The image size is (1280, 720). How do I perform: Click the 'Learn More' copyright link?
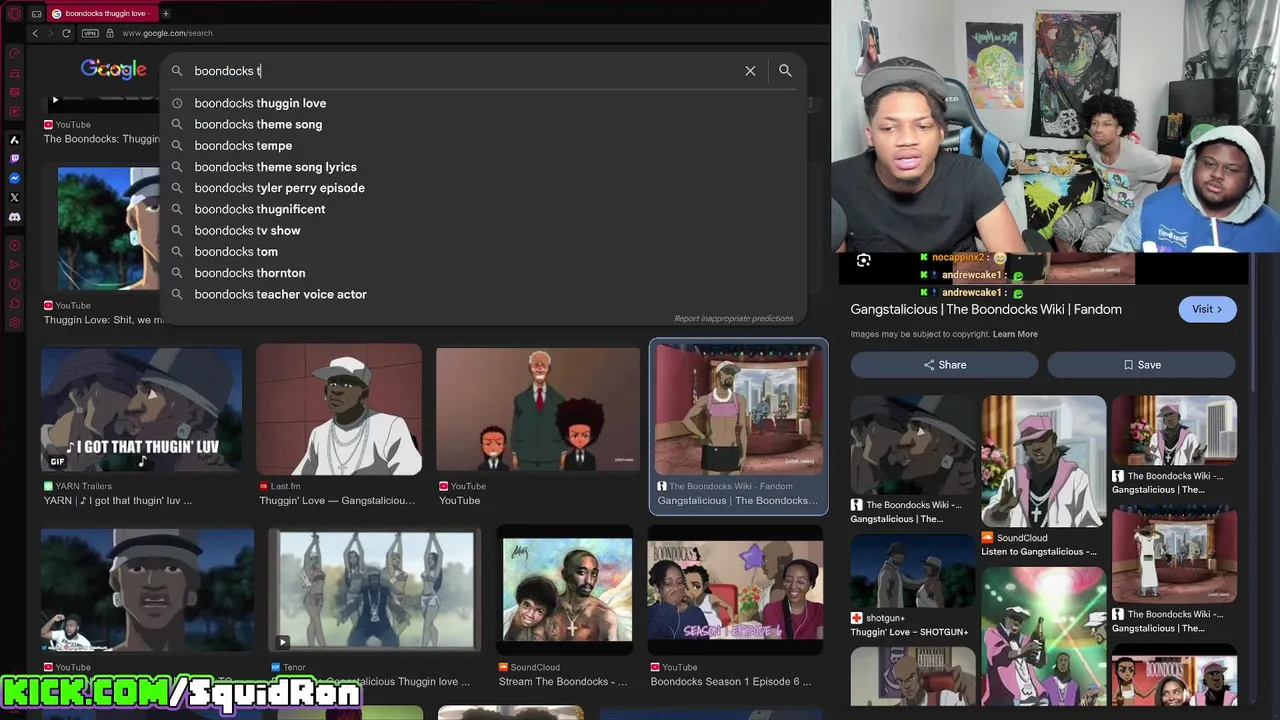[x=1015, y=334]
